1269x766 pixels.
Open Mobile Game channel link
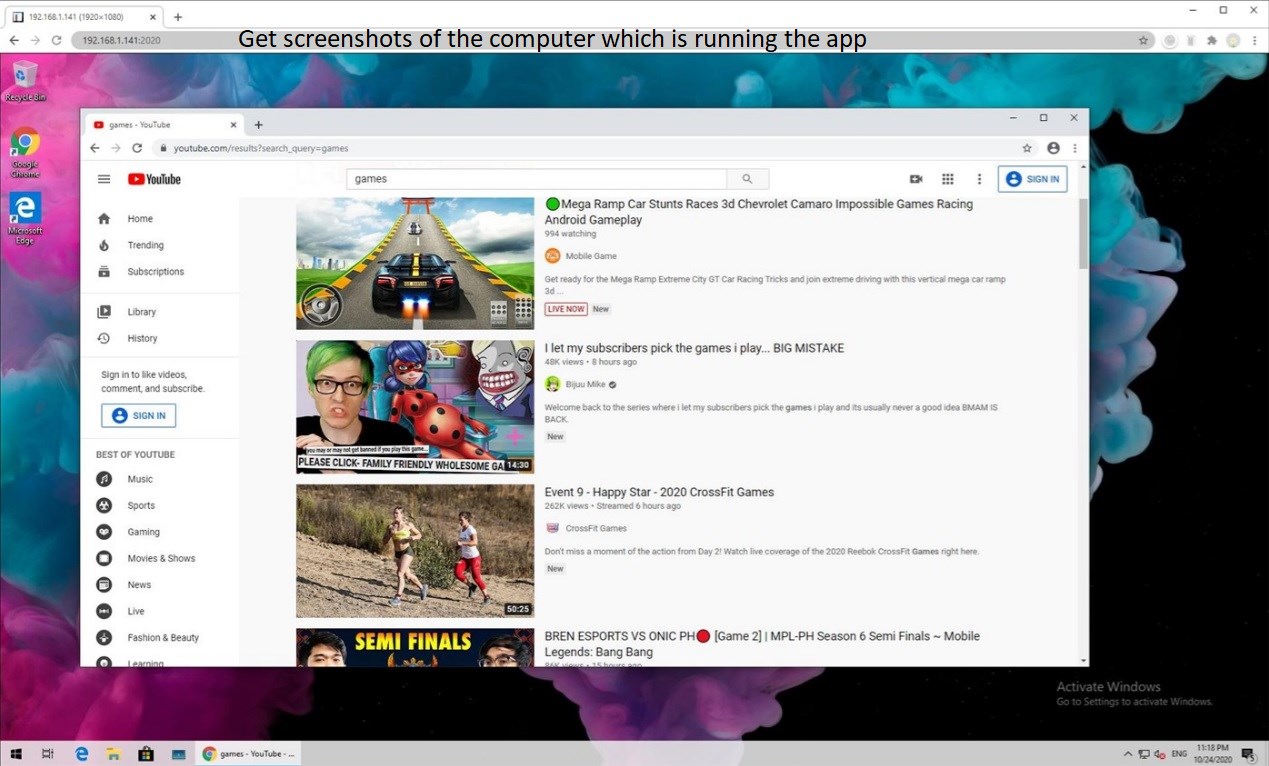point(591,256)
